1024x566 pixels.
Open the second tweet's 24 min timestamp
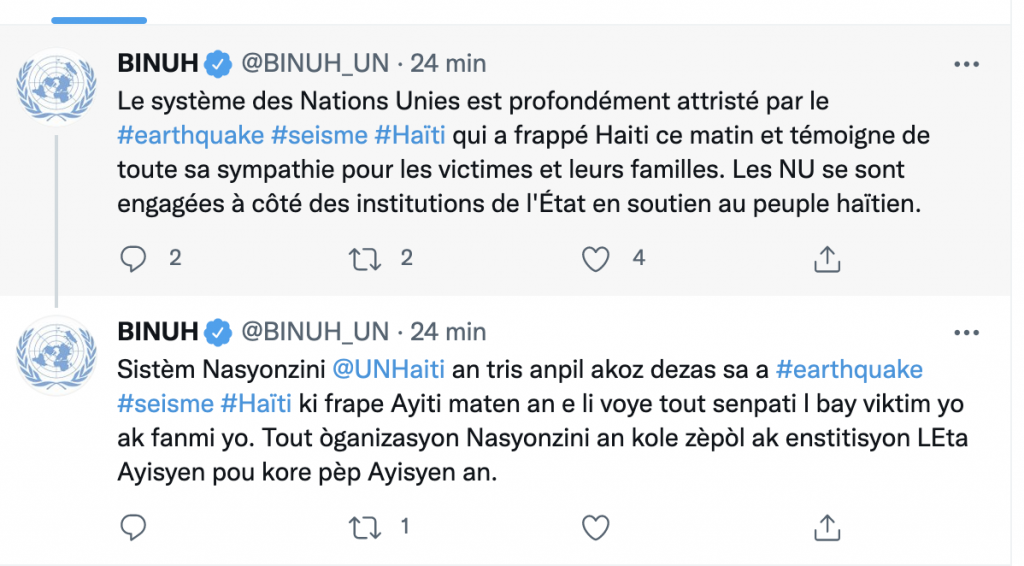(x=448, y=331)
